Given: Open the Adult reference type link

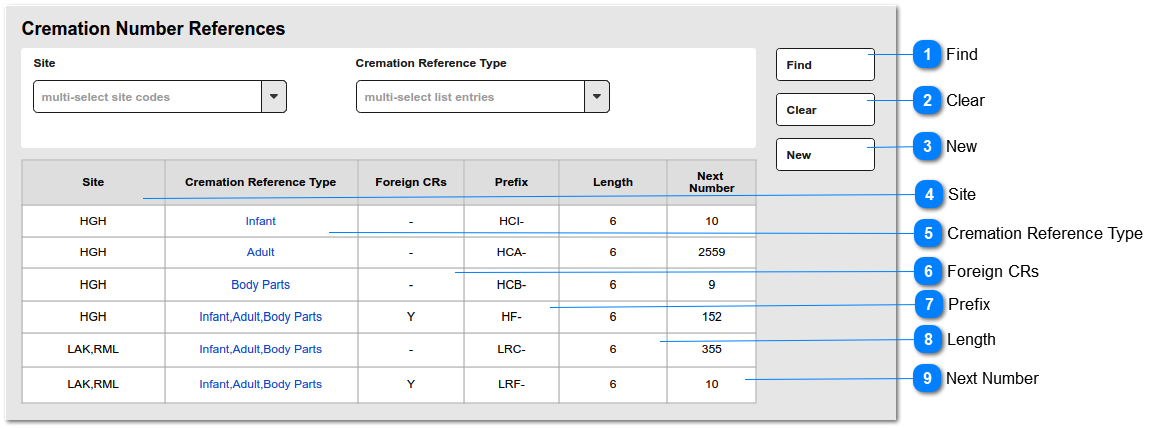Looking at the screenshot, I should (x=260, y=252).
